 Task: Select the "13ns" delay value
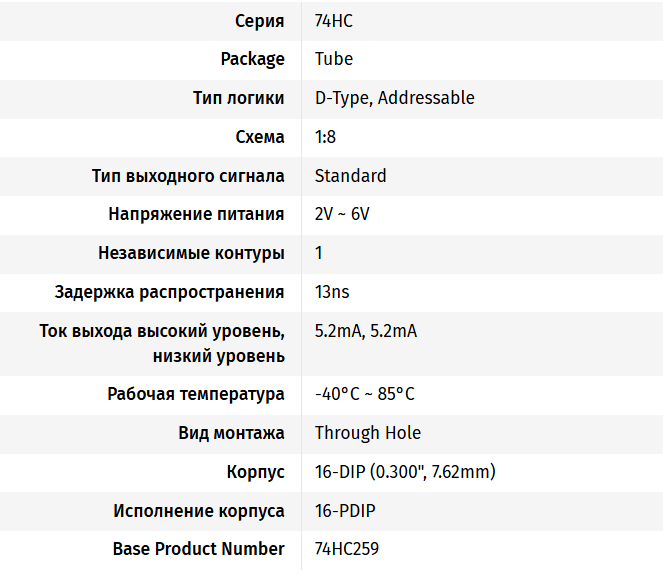click(x=332, y=293)
